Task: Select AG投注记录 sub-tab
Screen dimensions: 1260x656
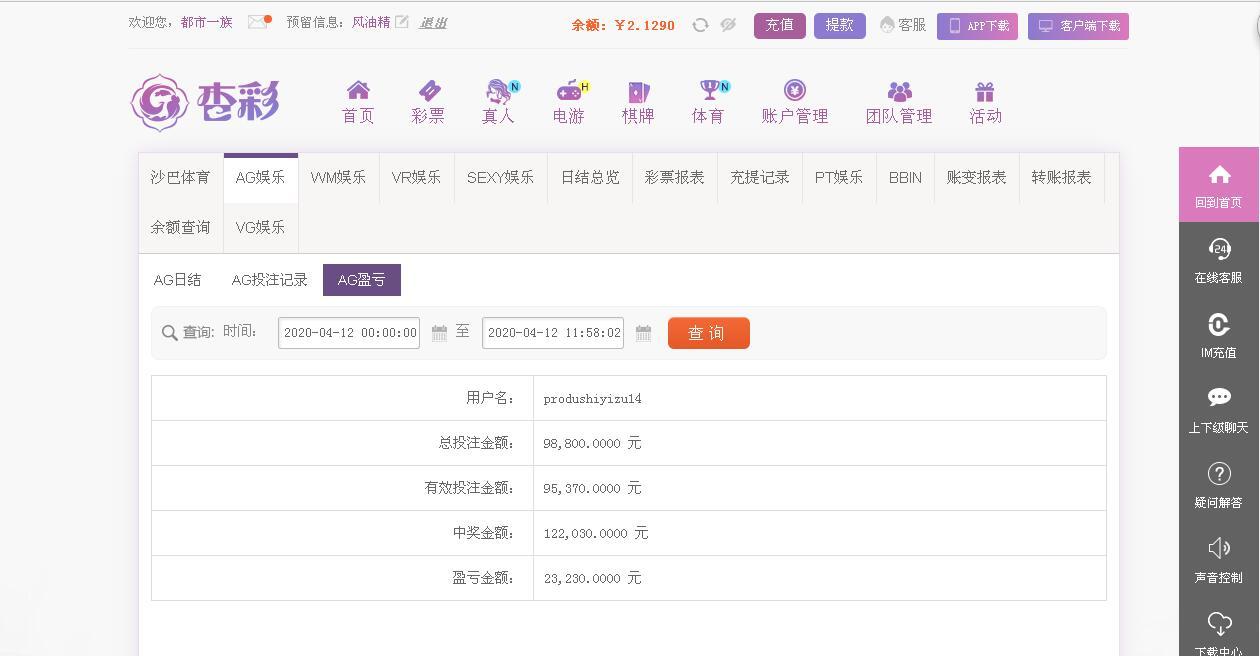Action: click(x=270, y=280)
